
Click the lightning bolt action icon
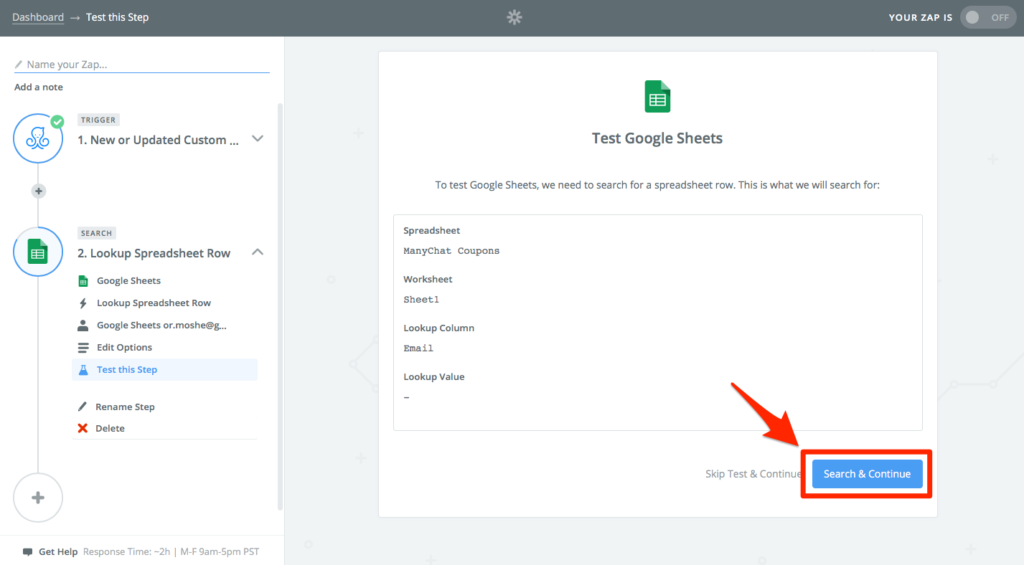pos(83,303)
